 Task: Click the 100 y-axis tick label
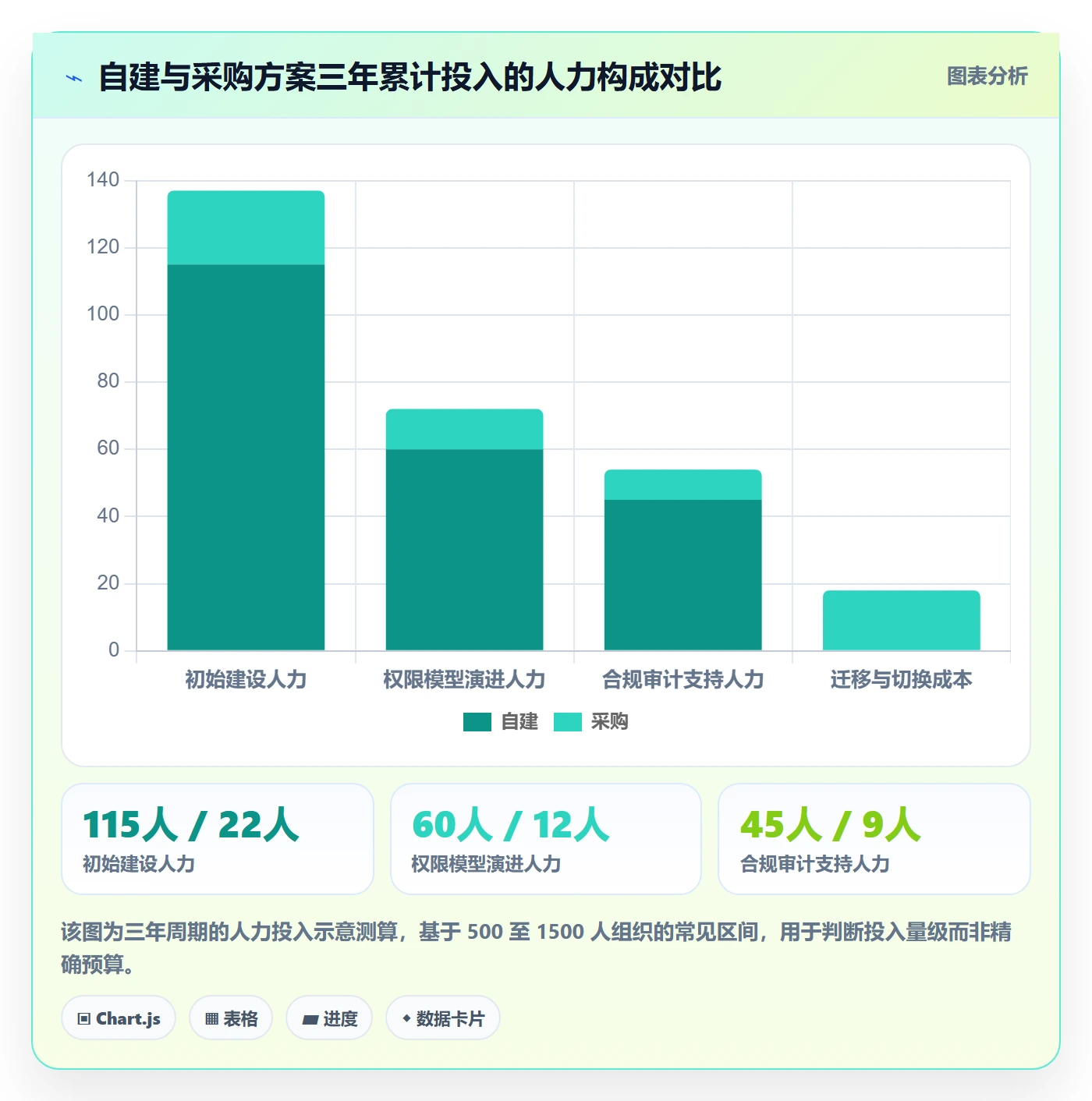(103, 314)
